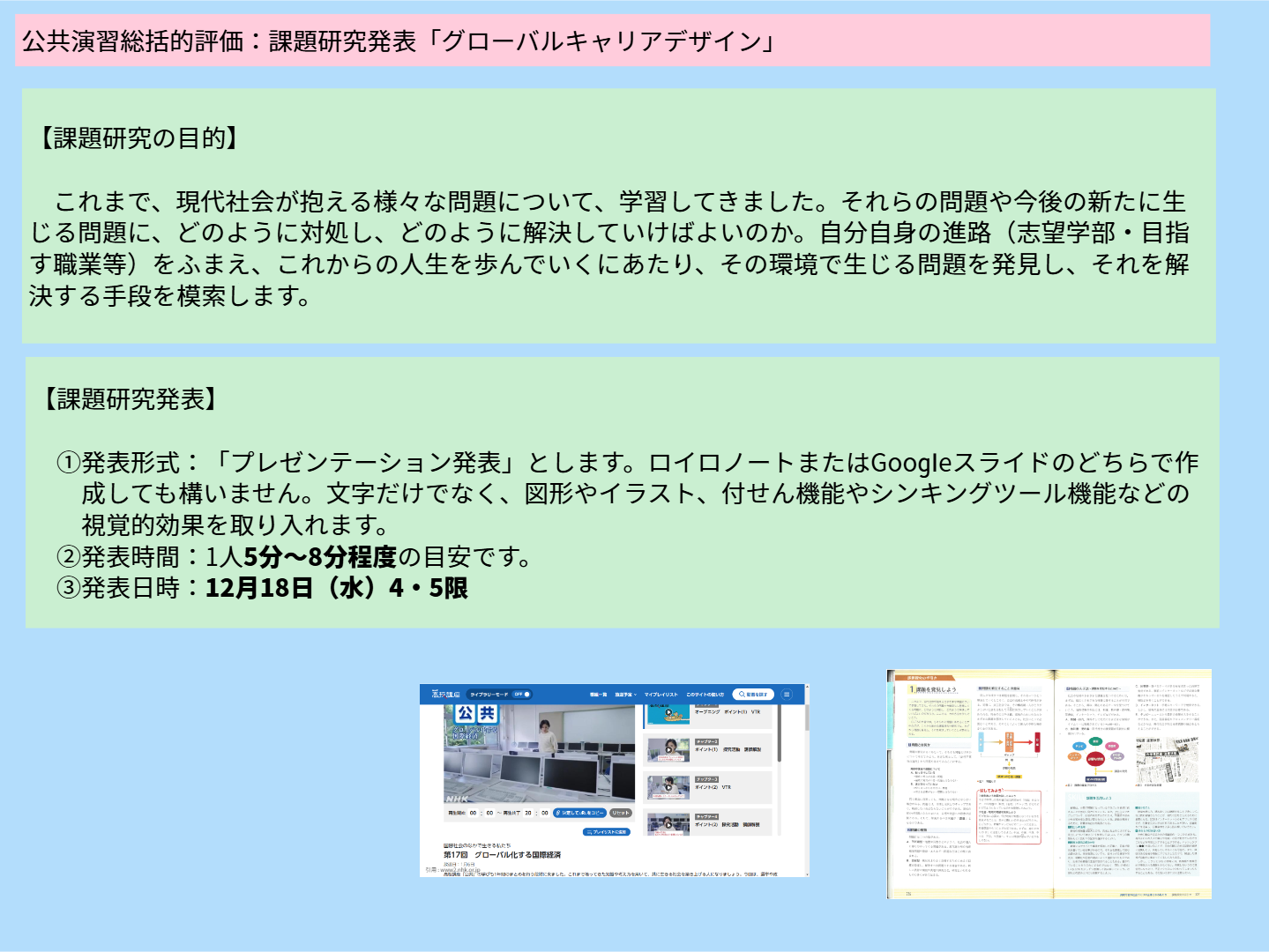
Task: Click the playback start minutes field
Action: click(473, 813)
